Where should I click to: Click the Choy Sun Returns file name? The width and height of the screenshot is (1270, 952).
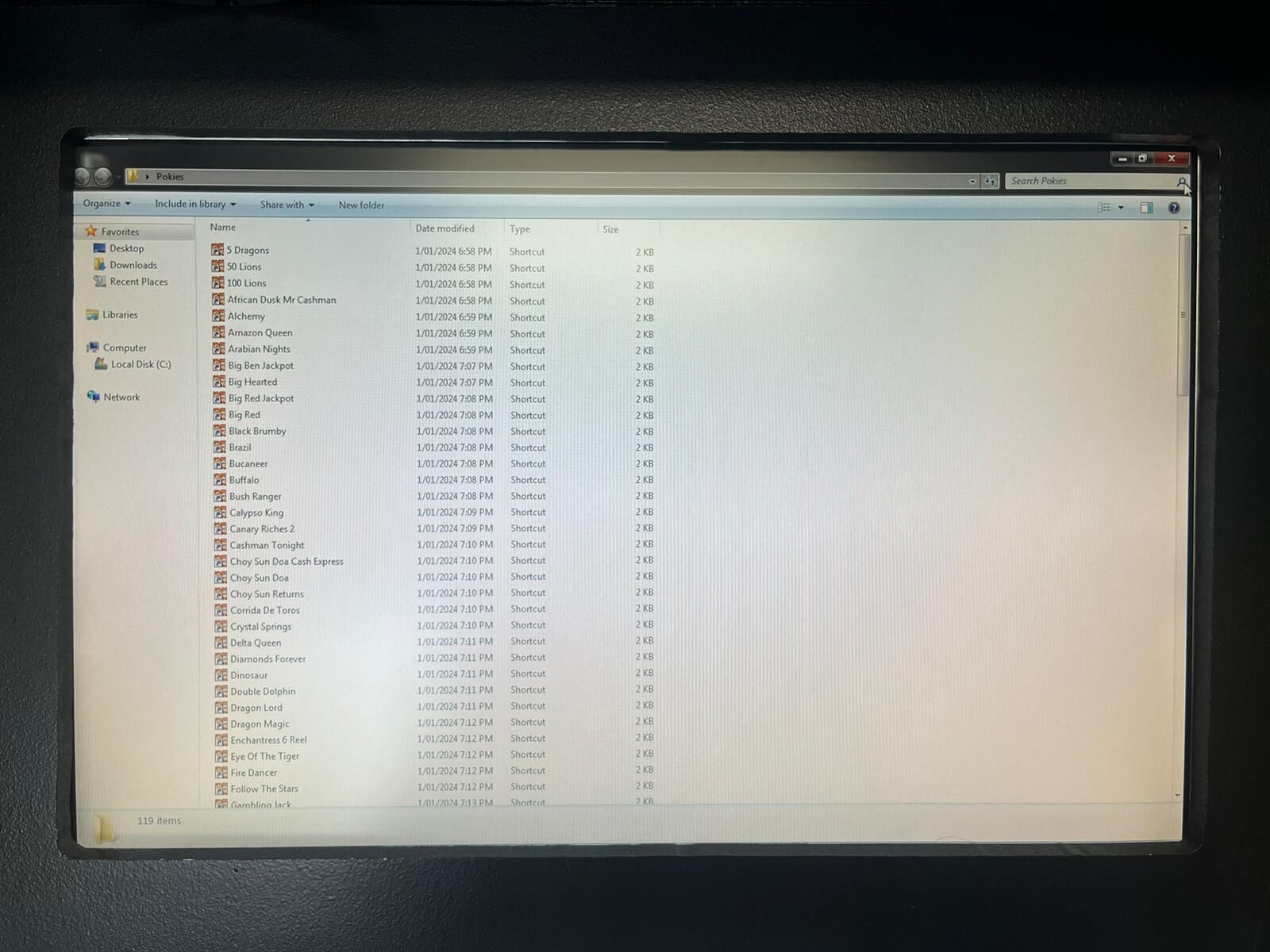[x=267, y=594]
